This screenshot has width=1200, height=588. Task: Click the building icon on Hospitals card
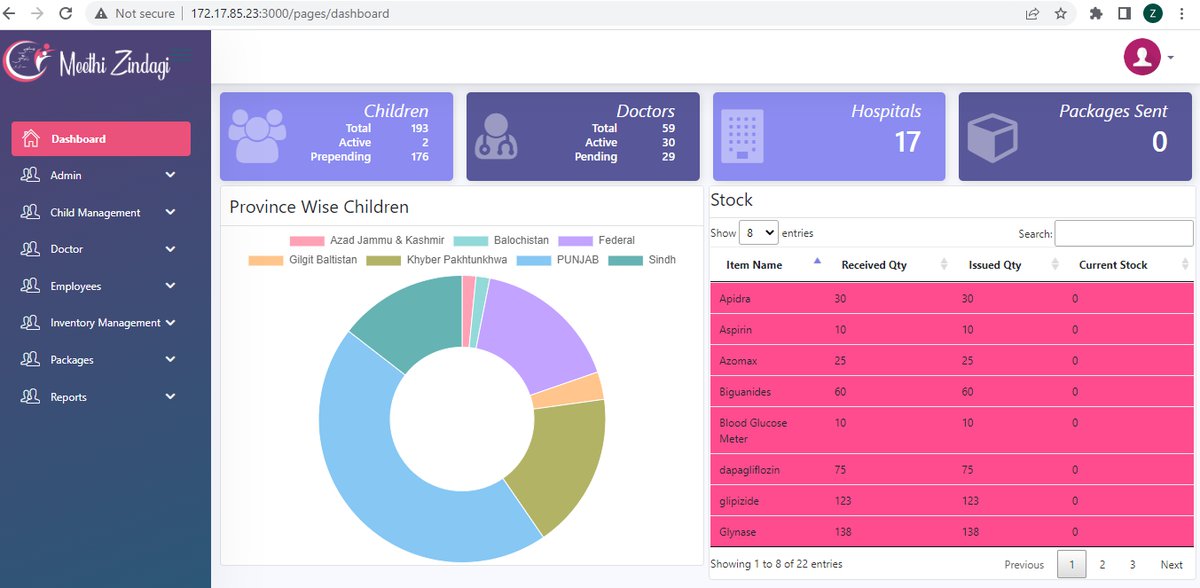pyautogui.click(x=742, y=136)
